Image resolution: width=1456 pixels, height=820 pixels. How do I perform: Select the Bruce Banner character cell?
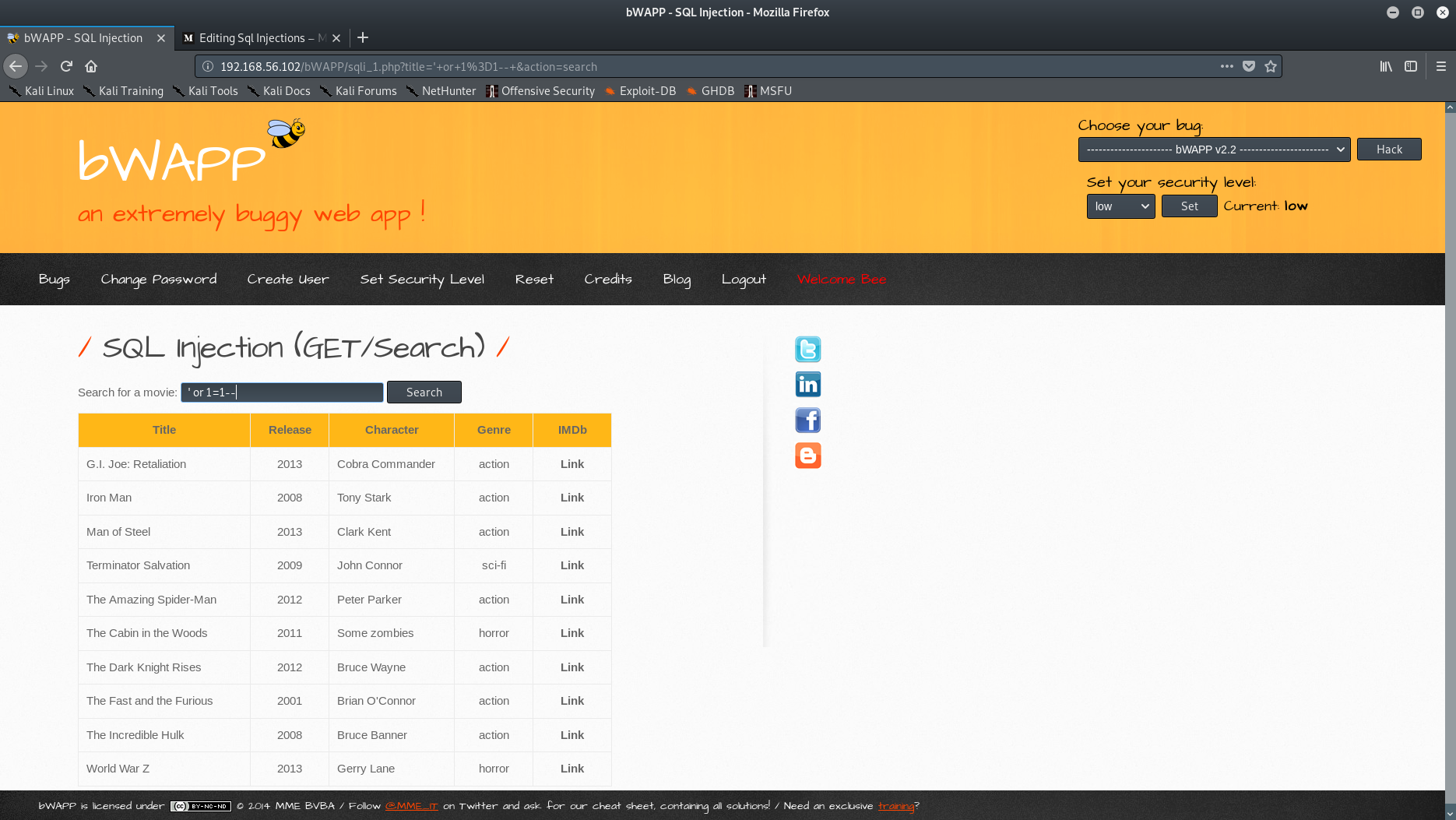tap(392, 735)
